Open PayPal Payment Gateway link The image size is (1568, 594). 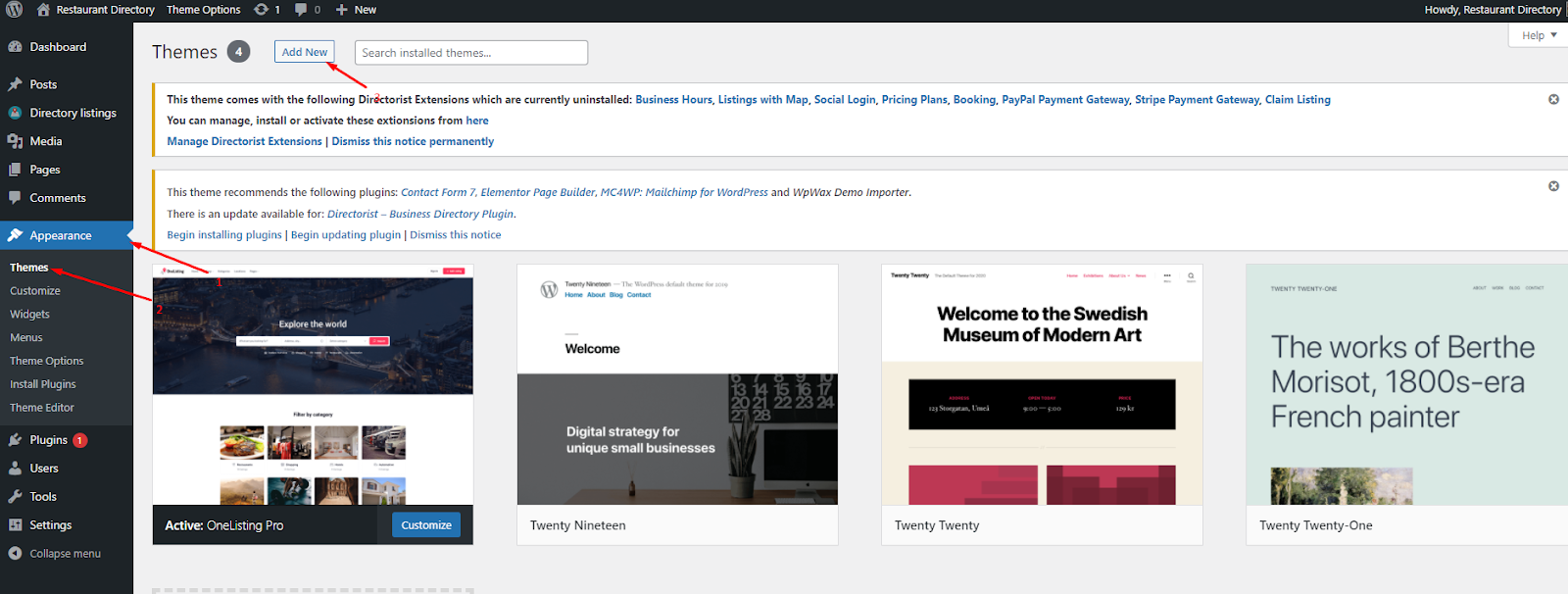click(1065, 100)
